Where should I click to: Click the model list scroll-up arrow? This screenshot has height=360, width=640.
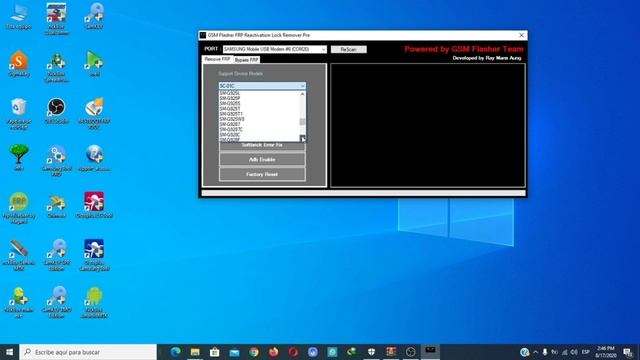[302, 94]
